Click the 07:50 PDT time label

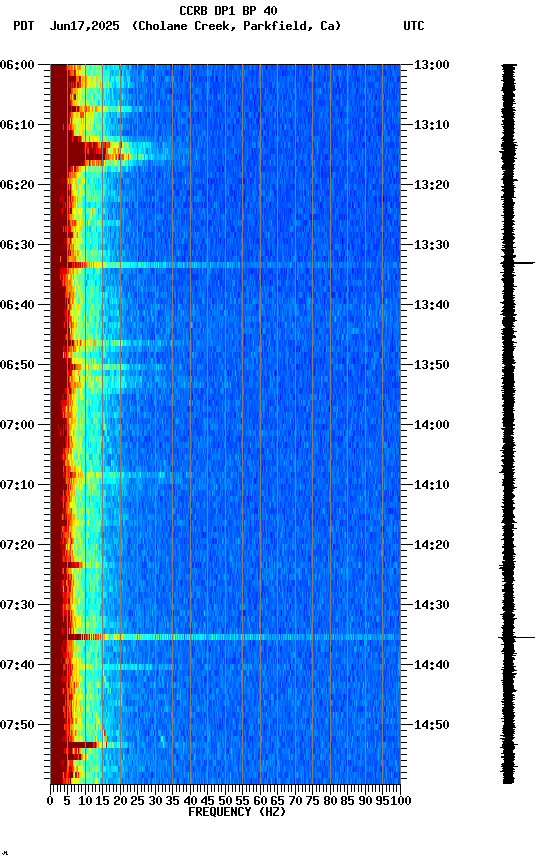click(17, 725)
